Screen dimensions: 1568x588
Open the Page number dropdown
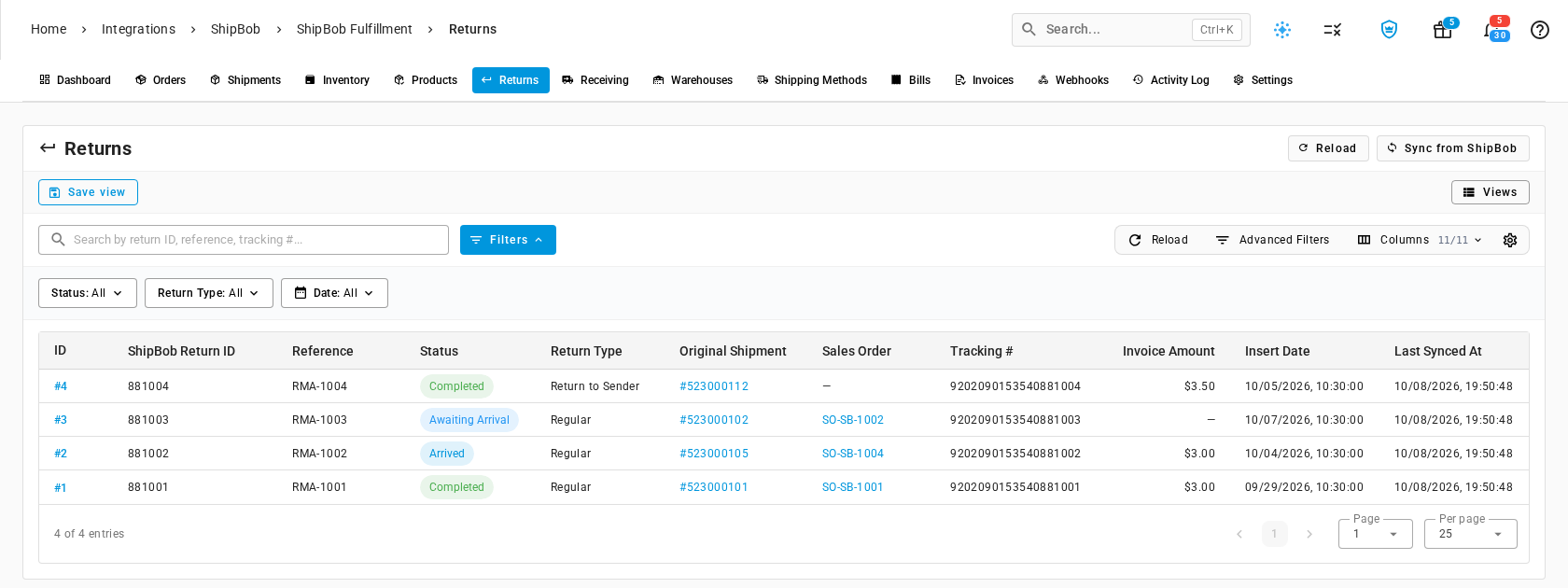pos(1376,534)
